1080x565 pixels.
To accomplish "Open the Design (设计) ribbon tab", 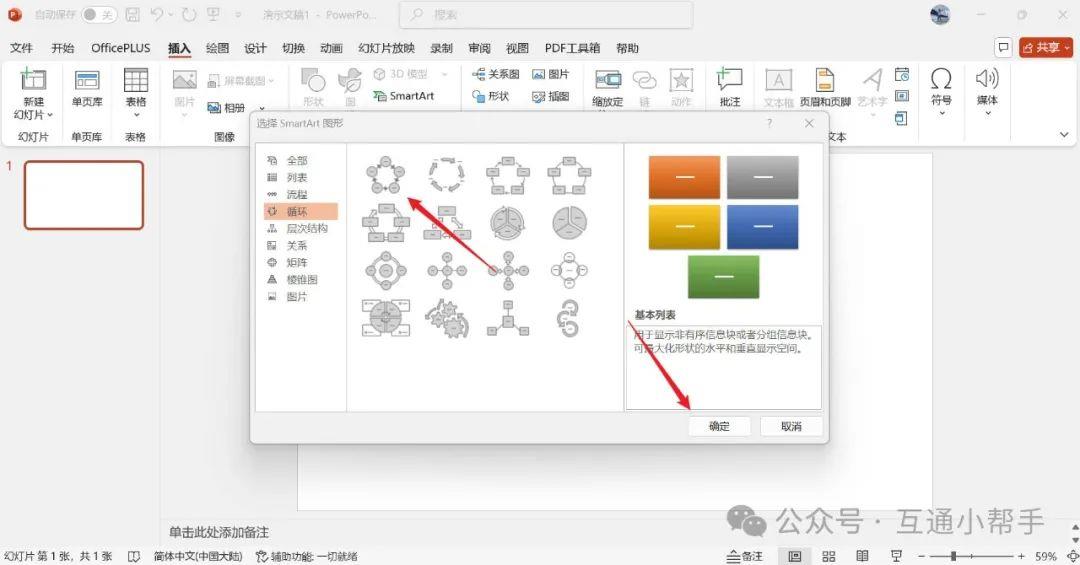I will pyautogui.click(x=255, y=48).
